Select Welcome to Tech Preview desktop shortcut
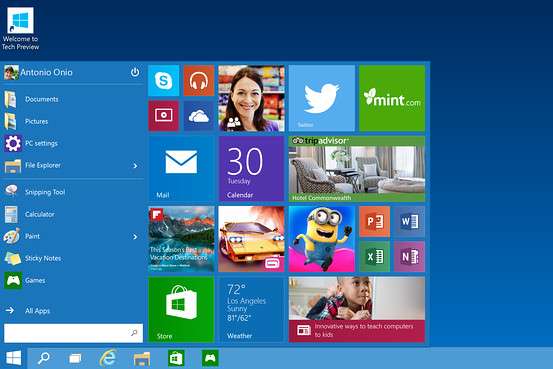 click(20, 29)
